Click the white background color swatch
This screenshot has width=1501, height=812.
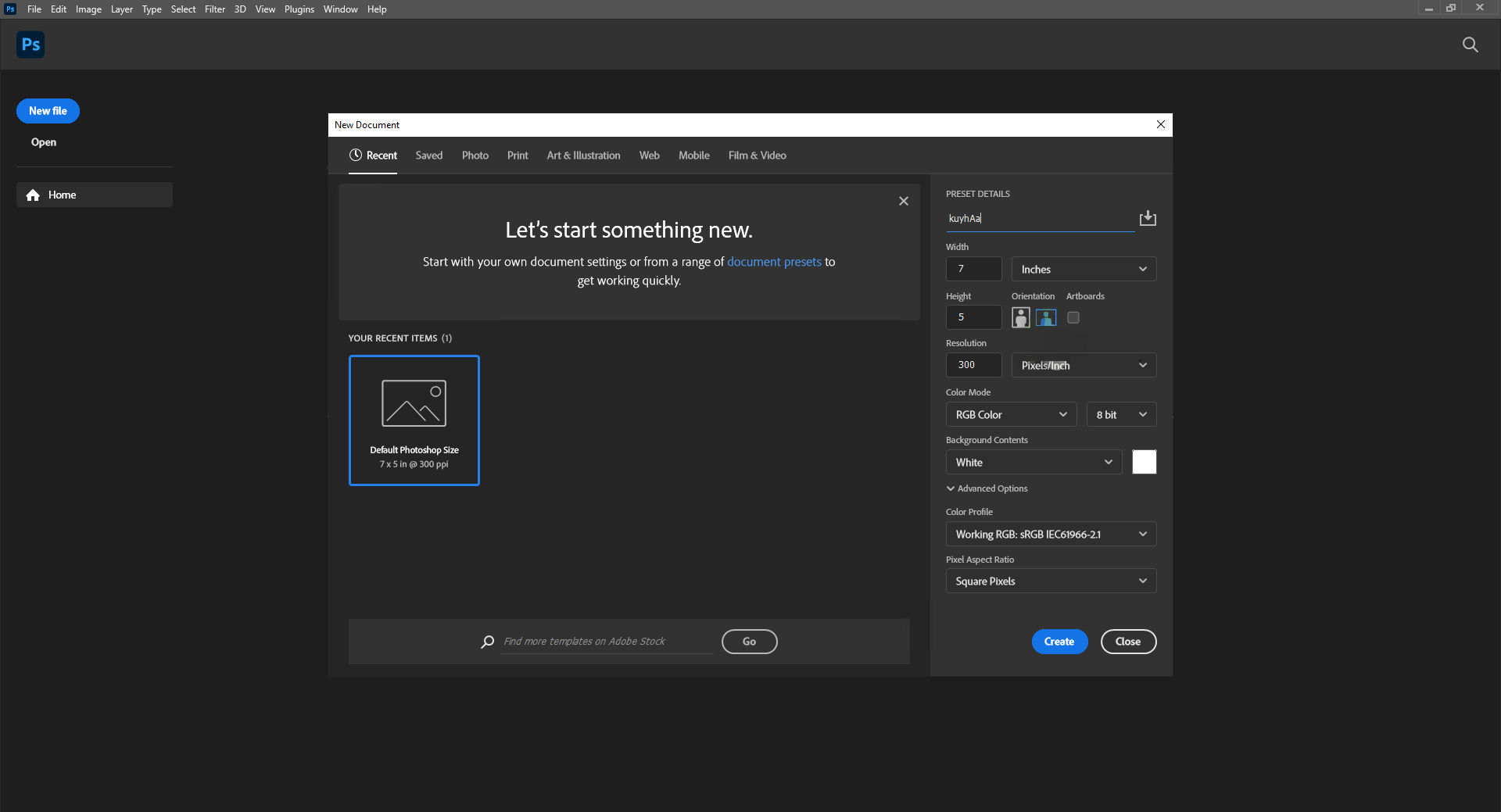point(1144,462)
